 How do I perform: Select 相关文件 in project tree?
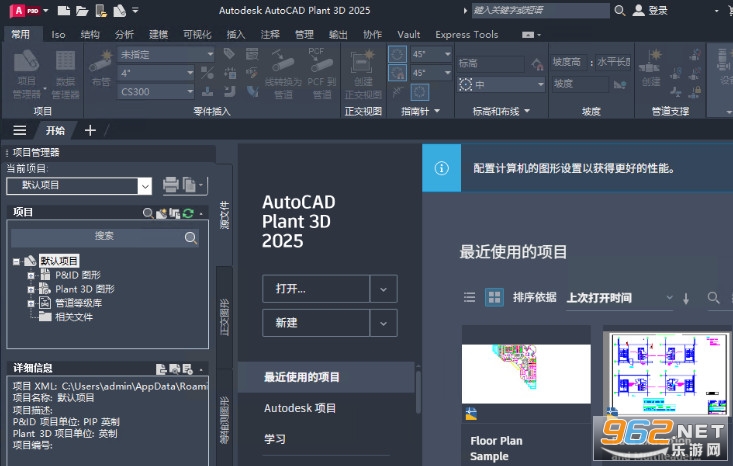[74, 317]
